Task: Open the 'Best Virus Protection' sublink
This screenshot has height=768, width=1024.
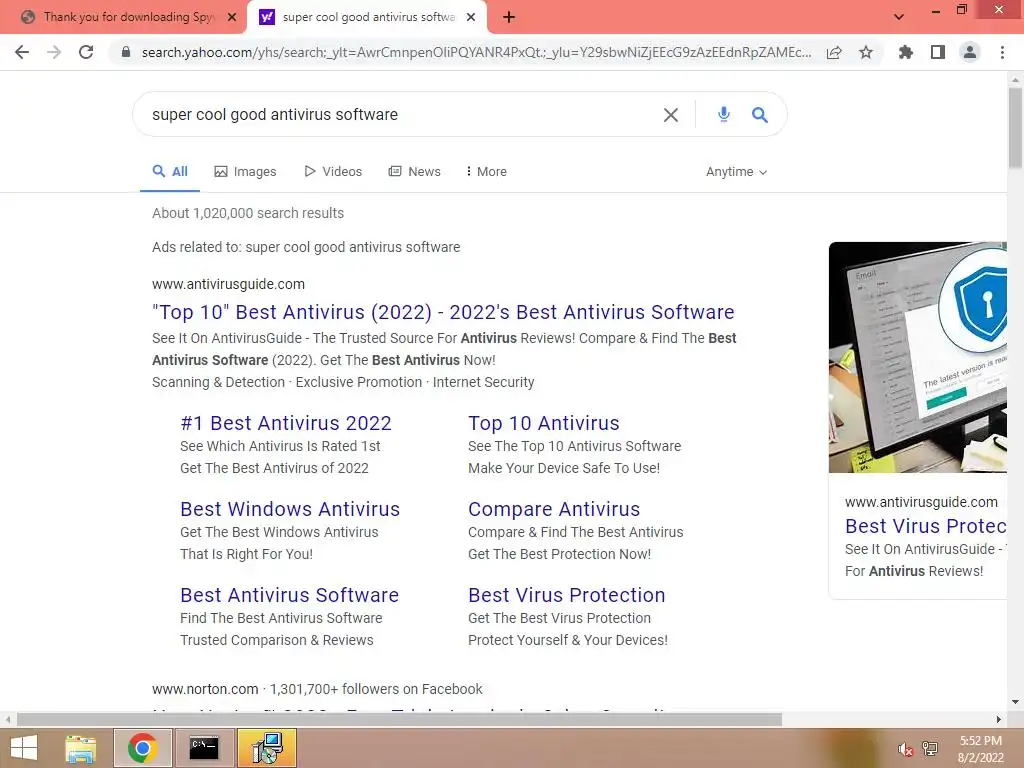Action: [567, 595]
